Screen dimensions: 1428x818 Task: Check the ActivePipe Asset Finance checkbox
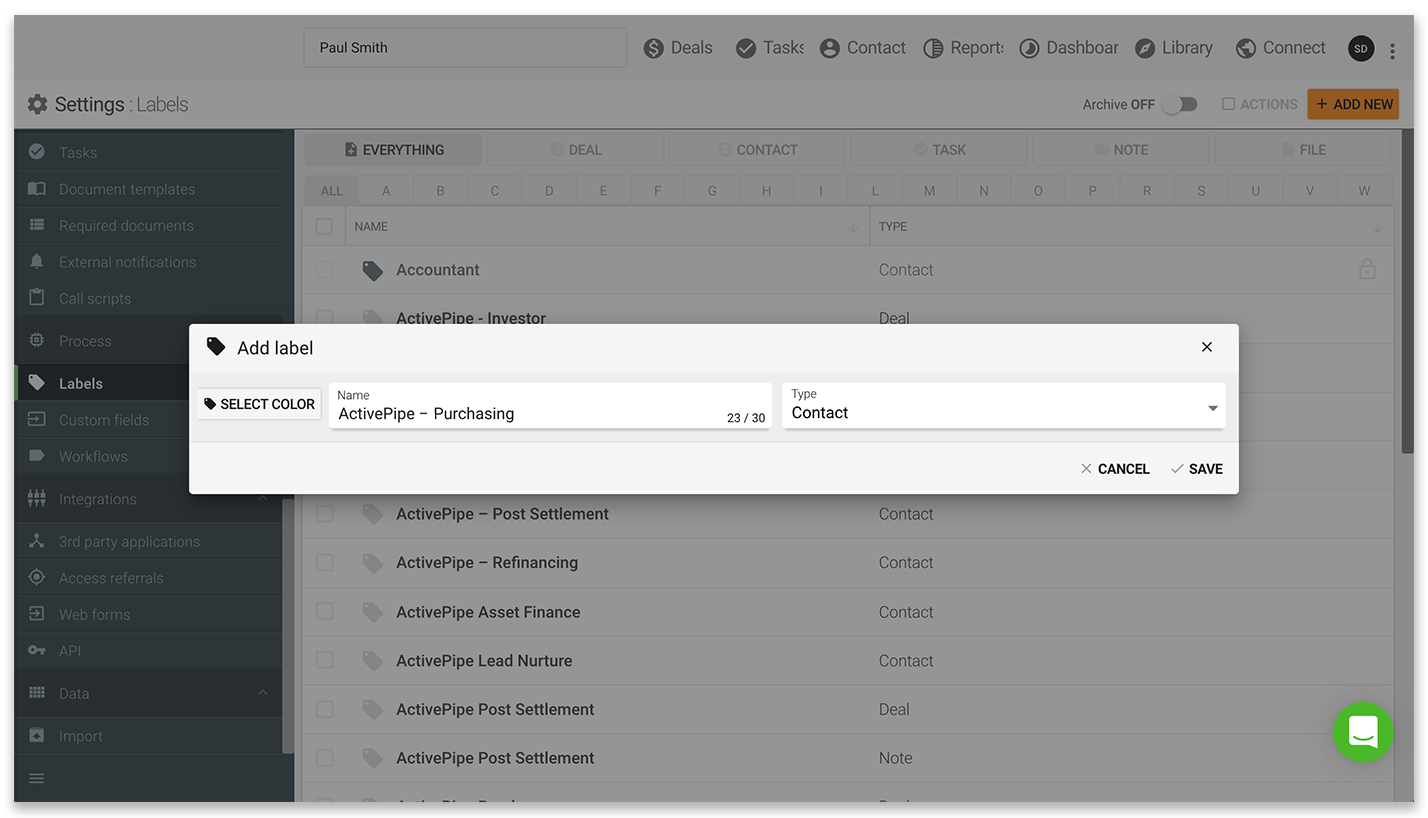pos(324,612)
